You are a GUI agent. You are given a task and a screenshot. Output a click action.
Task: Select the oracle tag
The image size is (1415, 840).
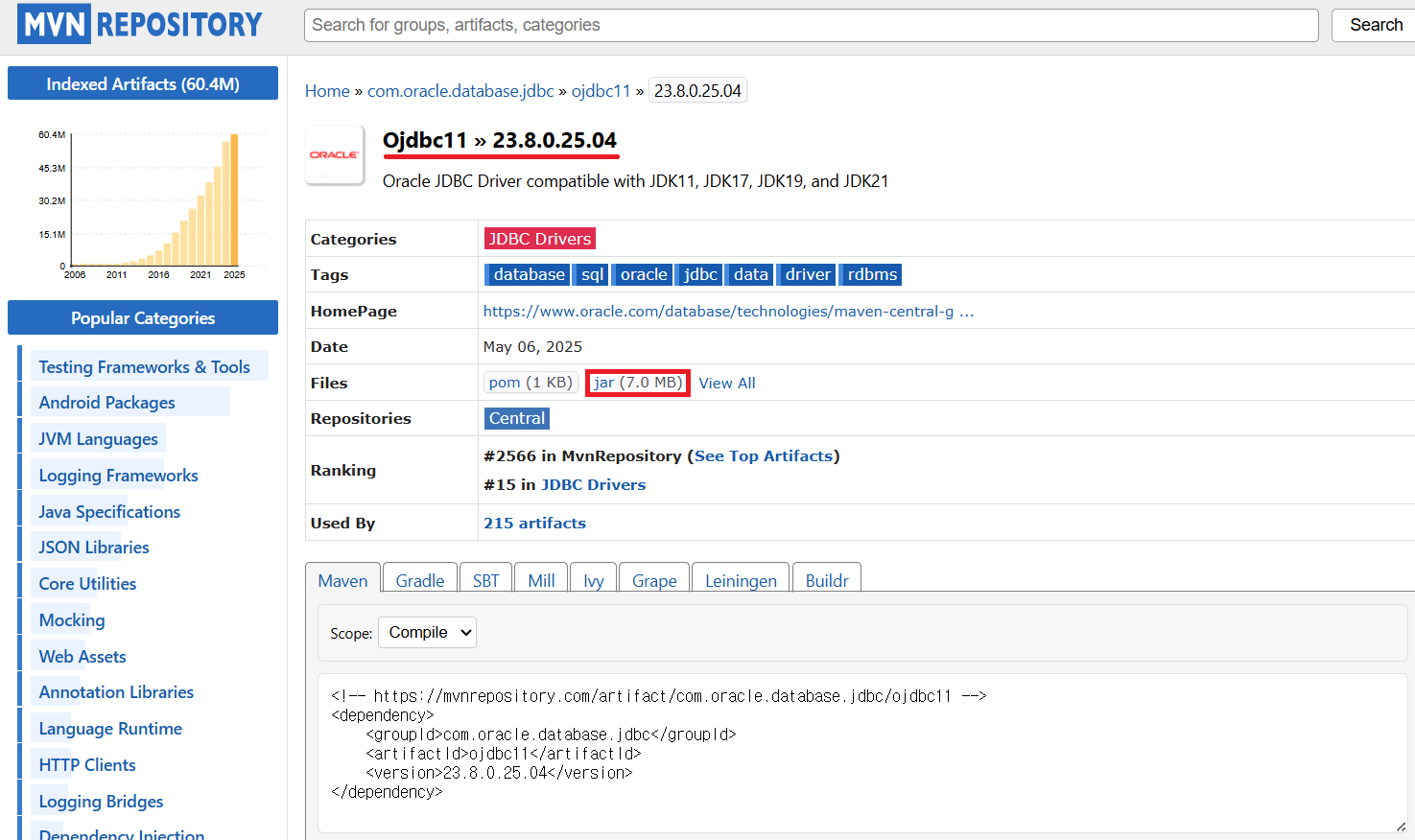coord(643,274)
